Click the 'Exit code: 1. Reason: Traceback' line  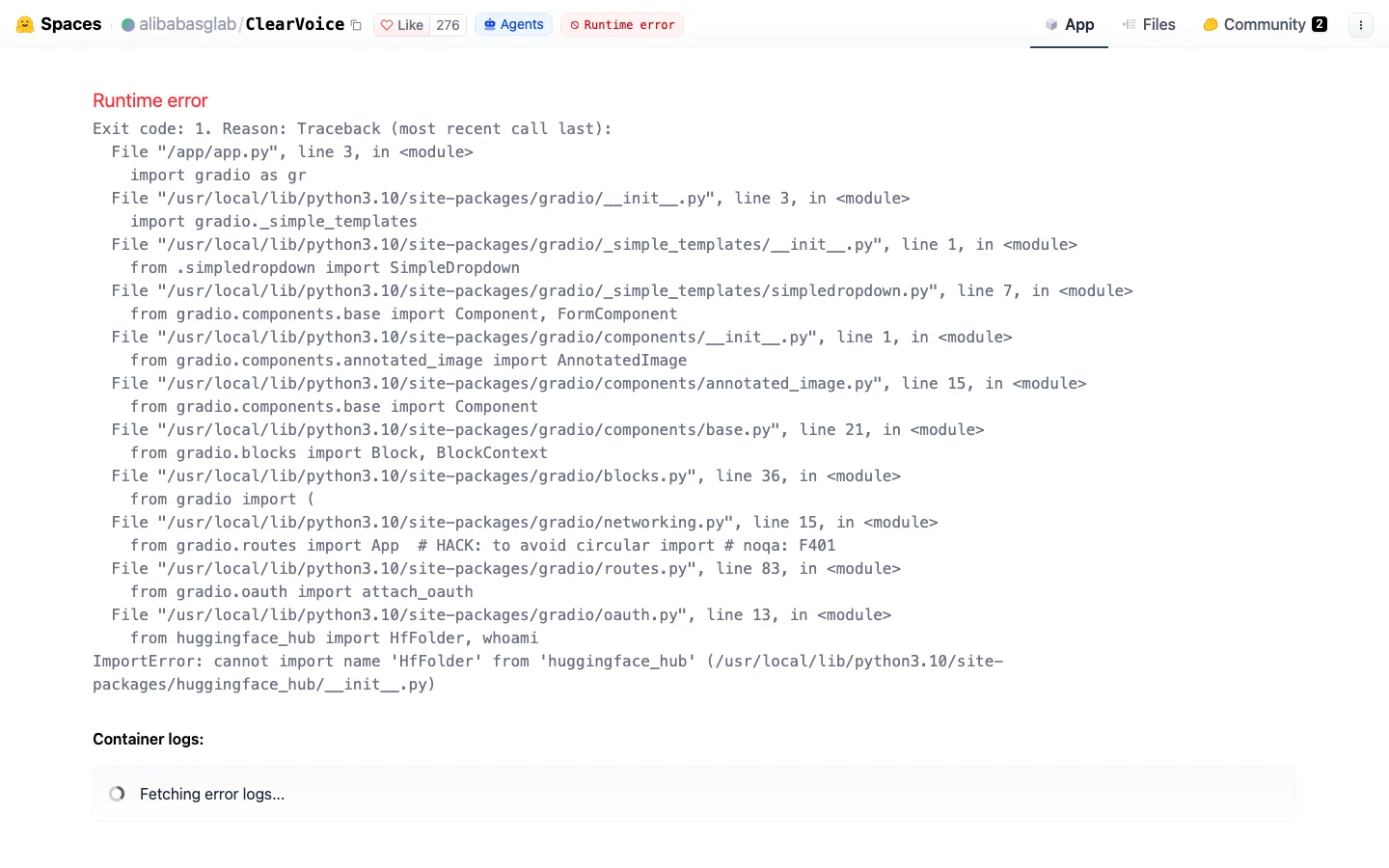coord(352,129)
